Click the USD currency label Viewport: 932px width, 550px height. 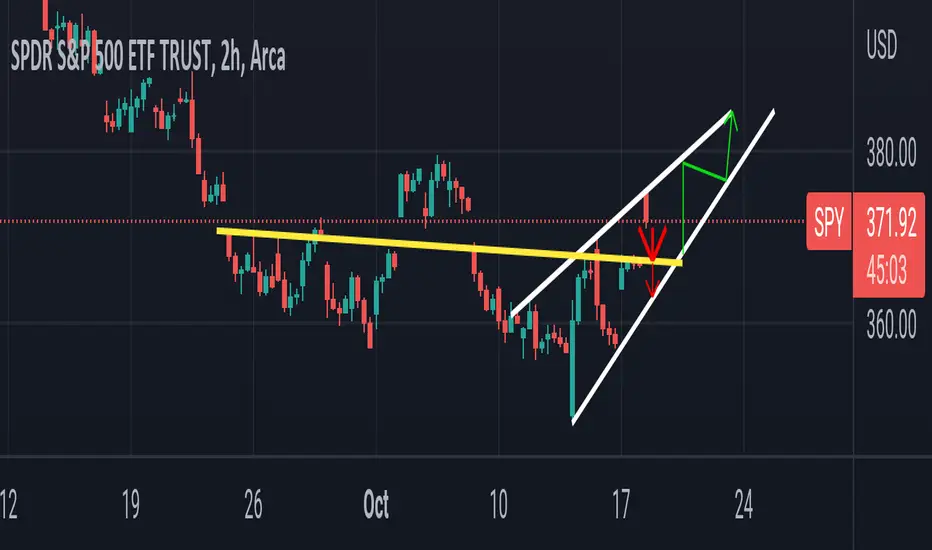click(x=881, y=46)
